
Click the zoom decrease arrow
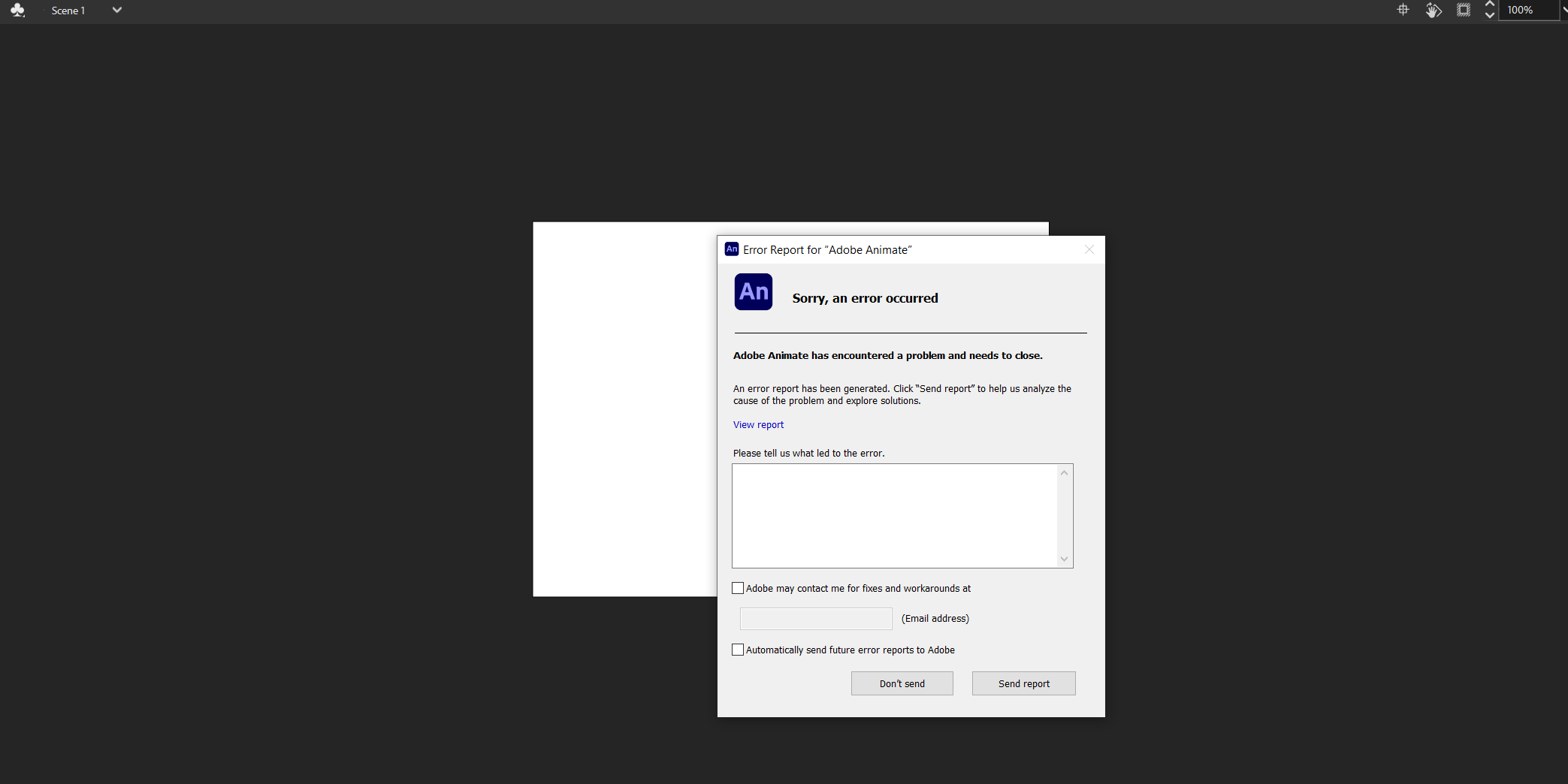[x=1490, y=16]
